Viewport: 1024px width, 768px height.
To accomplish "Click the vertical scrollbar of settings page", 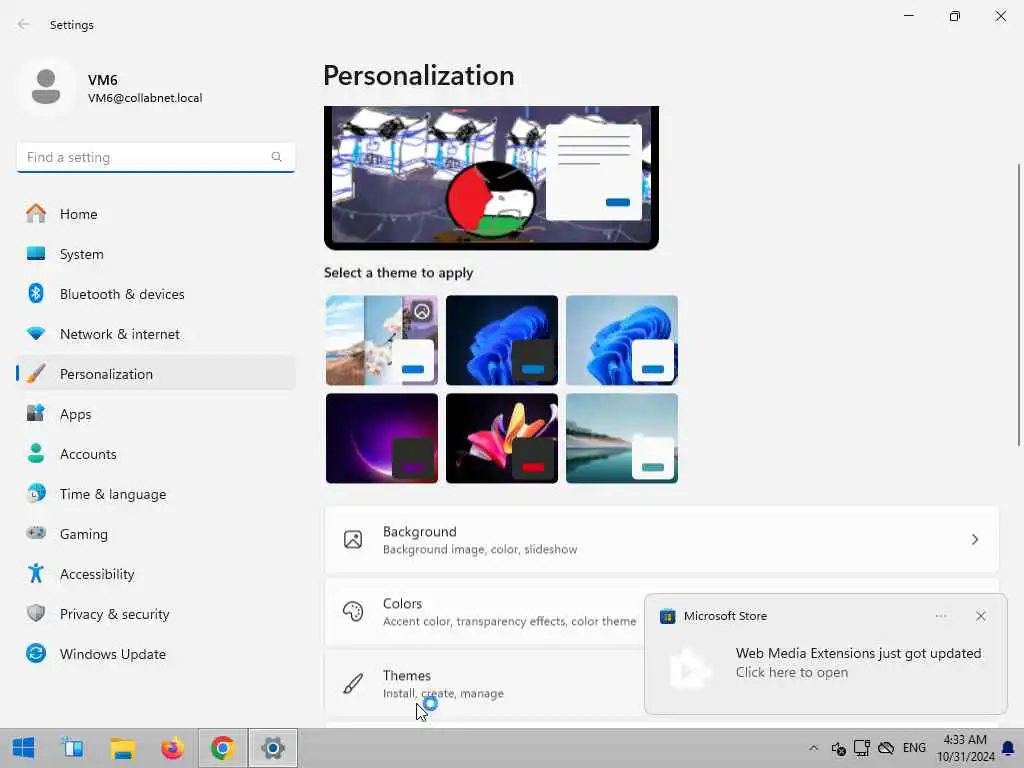I will [1019, 304].
